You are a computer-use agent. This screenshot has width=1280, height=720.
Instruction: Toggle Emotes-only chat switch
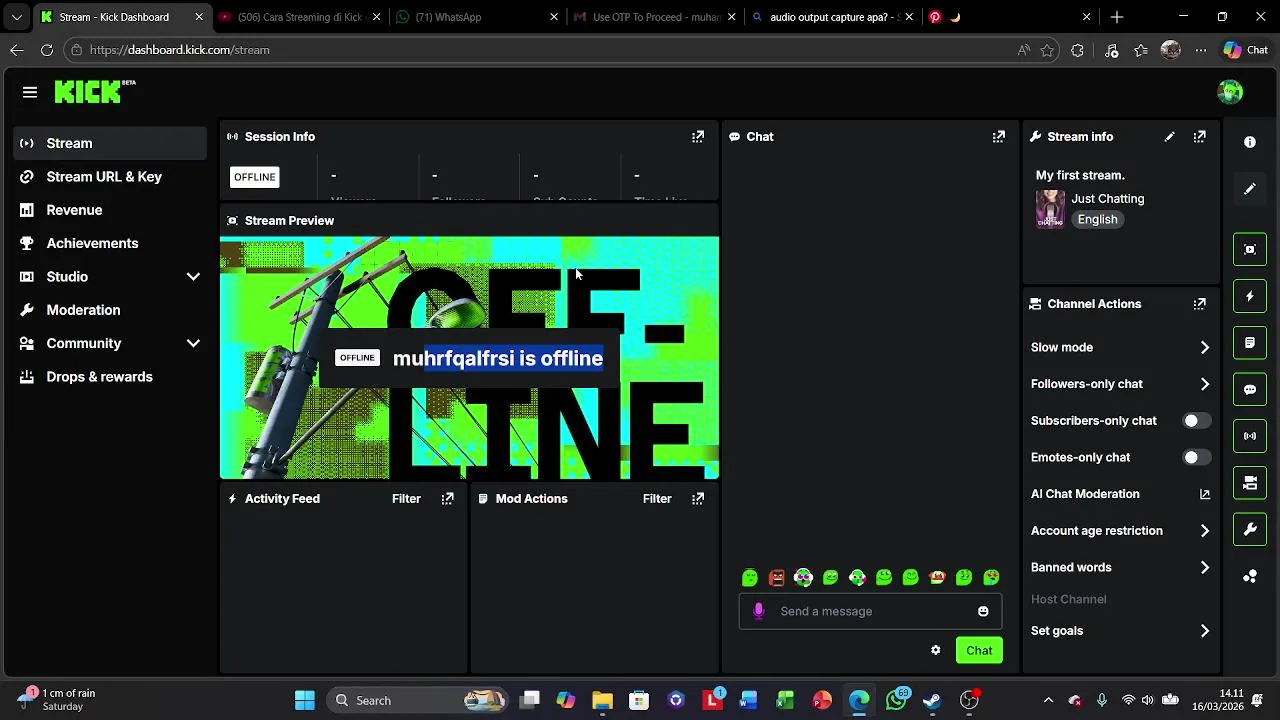pos(1197,458)
